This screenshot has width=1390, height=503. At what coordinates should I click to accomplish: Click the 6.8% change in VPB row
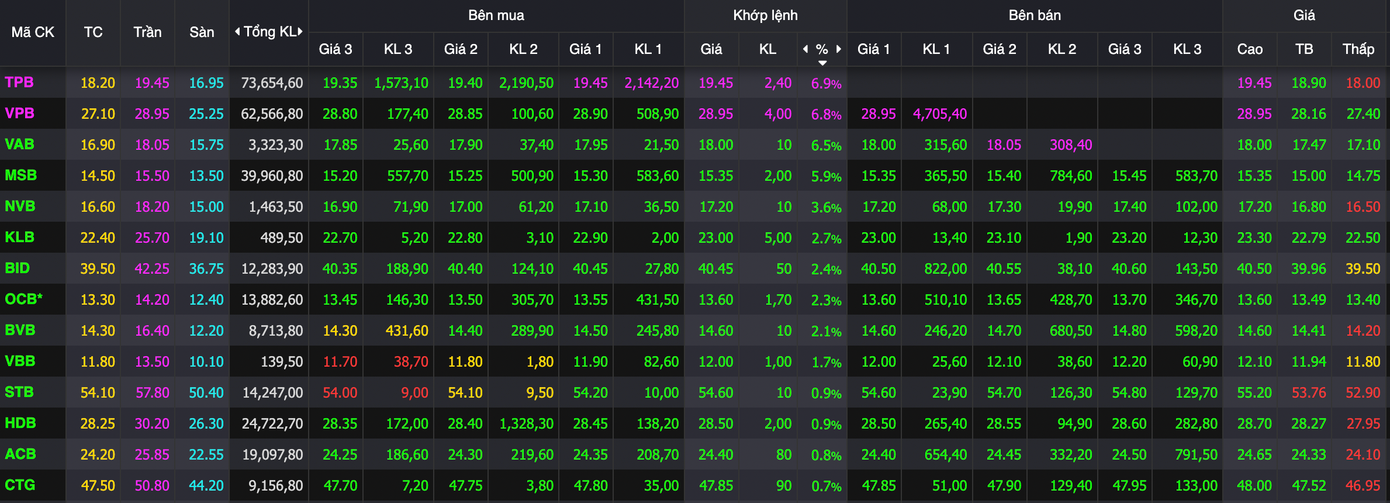tap(826, 115)
